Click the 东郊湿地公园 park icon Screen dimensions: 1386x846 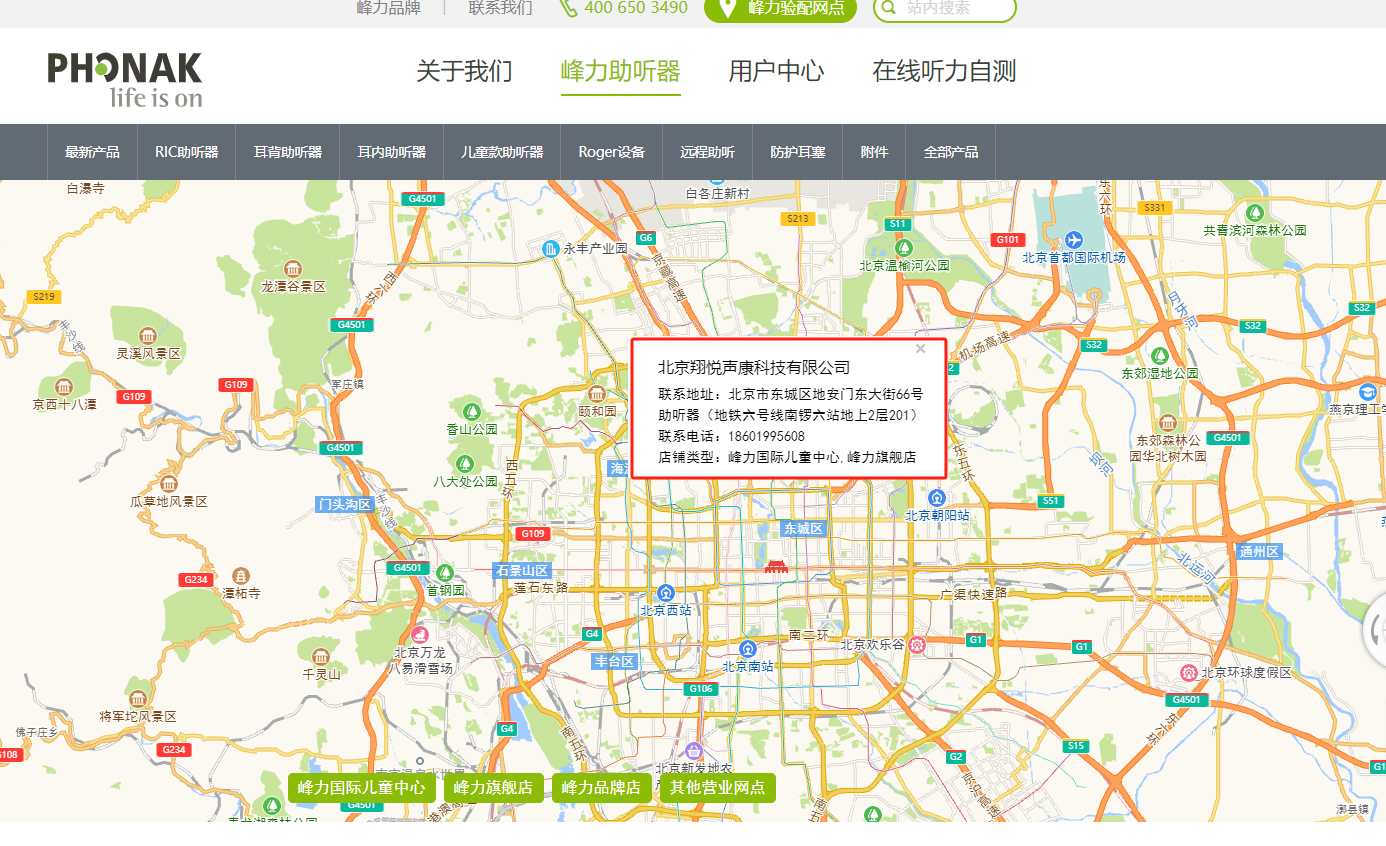(1160, 356)
